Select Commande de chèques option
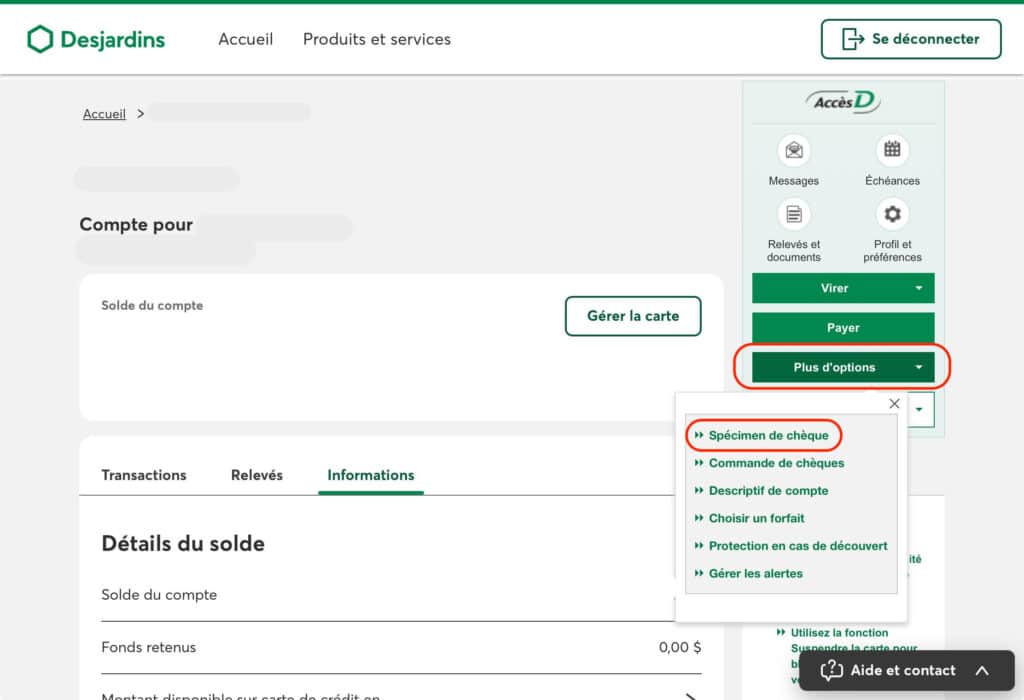1024x700 pixels. (776, 463)
